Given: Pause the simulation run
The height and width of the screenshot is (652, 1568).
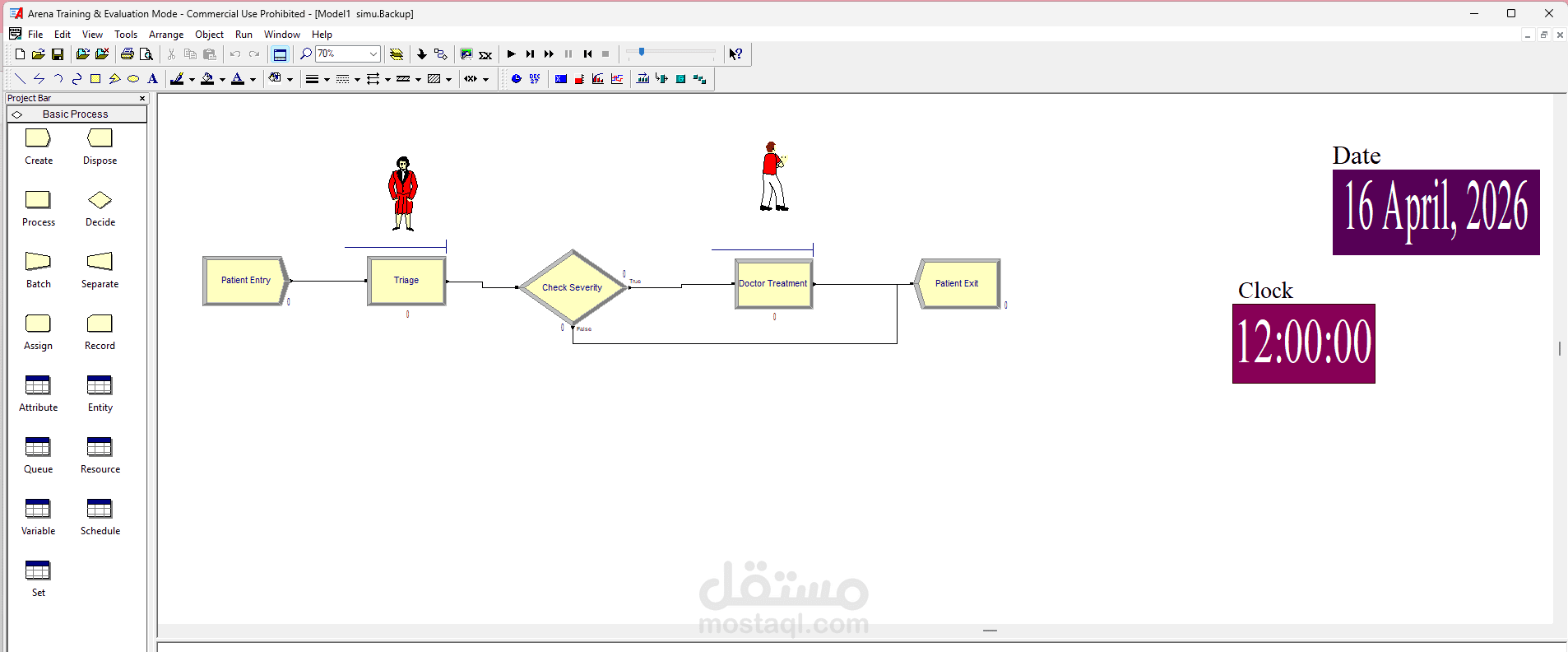Looking at the screenshot, I should pyautogui.click(x=568, y=54).
